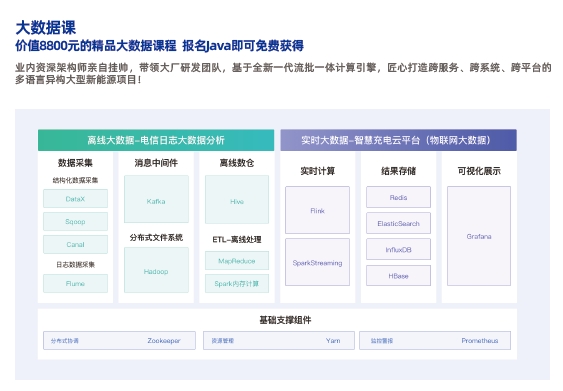
Task: Click the Hadoop box
Action: (156, 270)
